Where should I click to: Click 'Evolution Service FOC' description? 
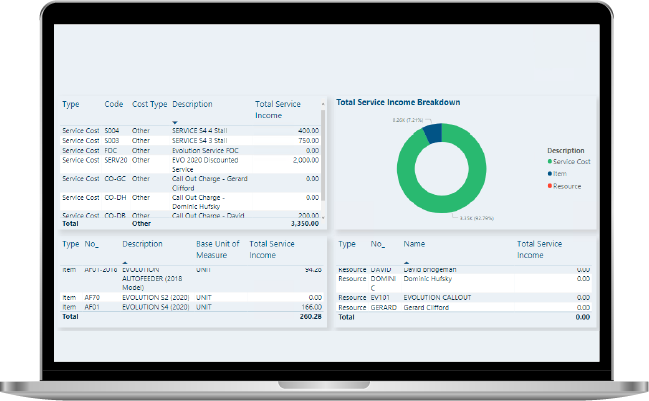(x=205, y=151)
